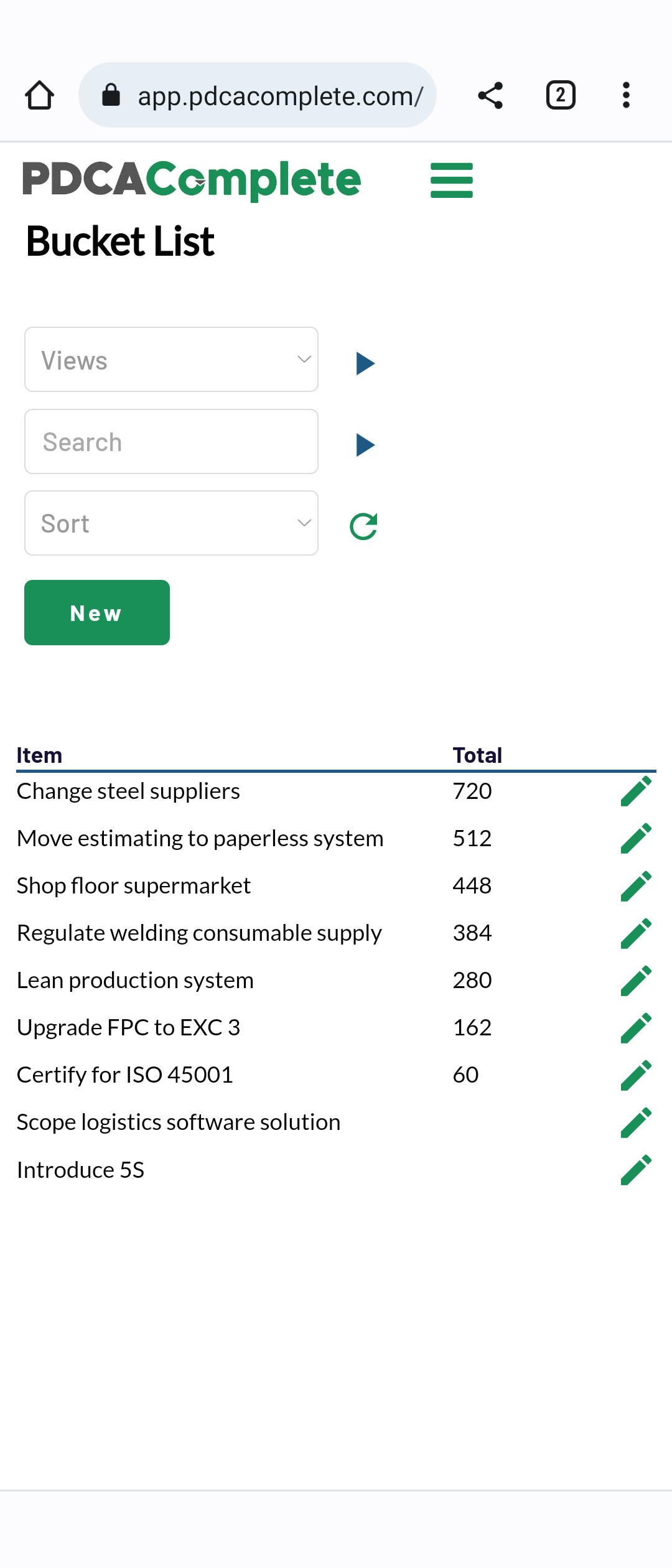The image size is (672, 1568).
Task: Open the hamburger navigation menu
Action: (x=452, y=180)
